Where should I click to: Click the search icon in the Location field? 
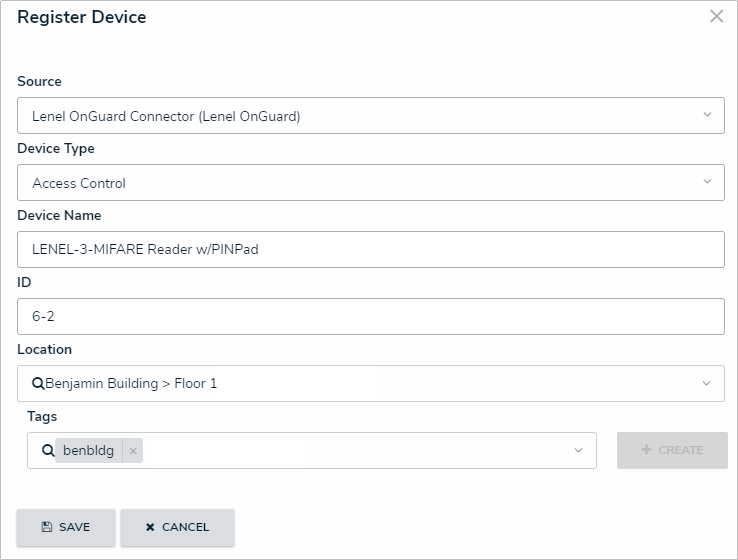[x=38, y=383]
